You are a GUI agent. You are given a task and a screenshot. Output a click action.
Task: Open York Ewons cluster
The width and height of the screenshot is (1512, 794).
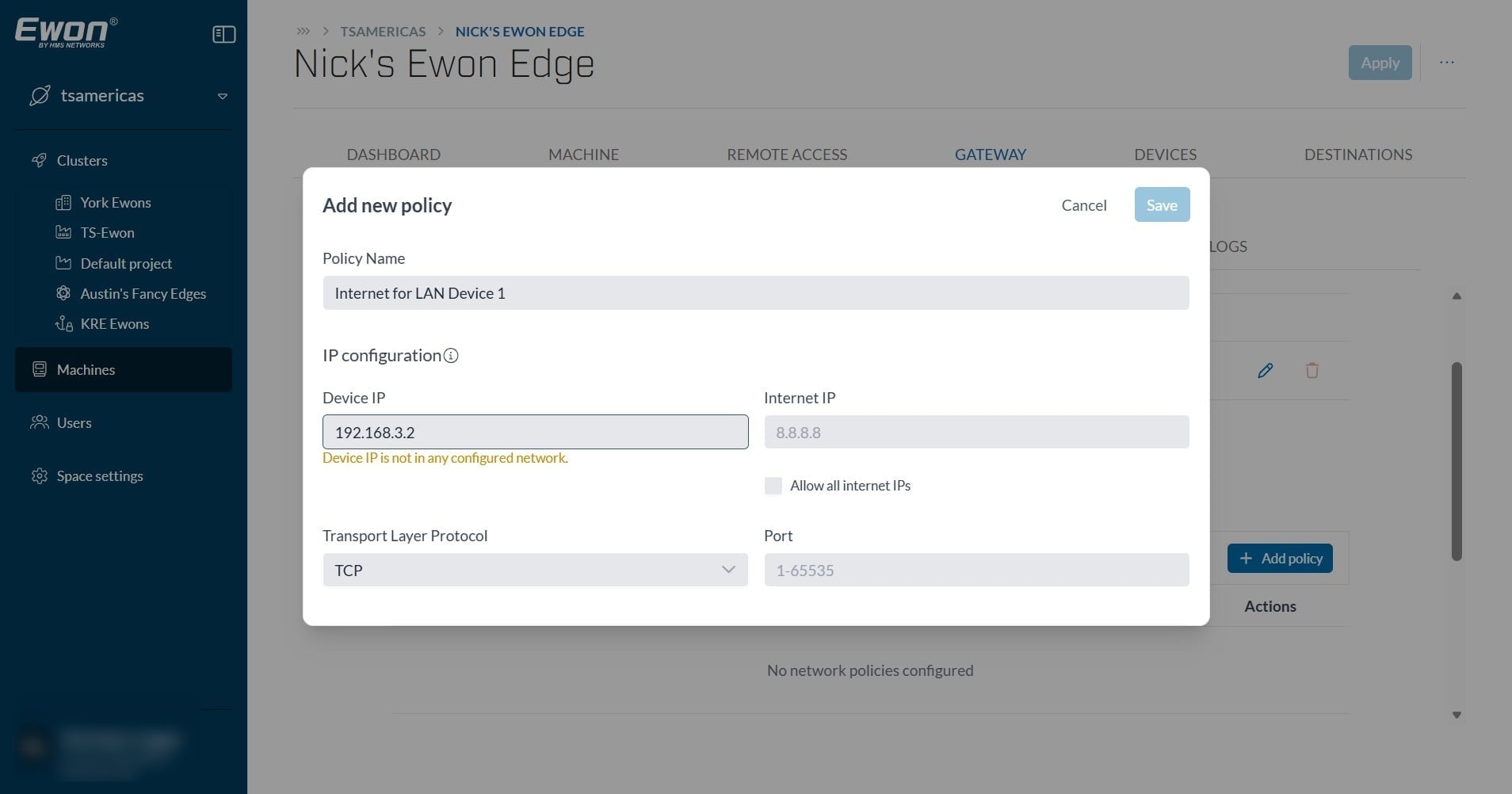point(116,203)
